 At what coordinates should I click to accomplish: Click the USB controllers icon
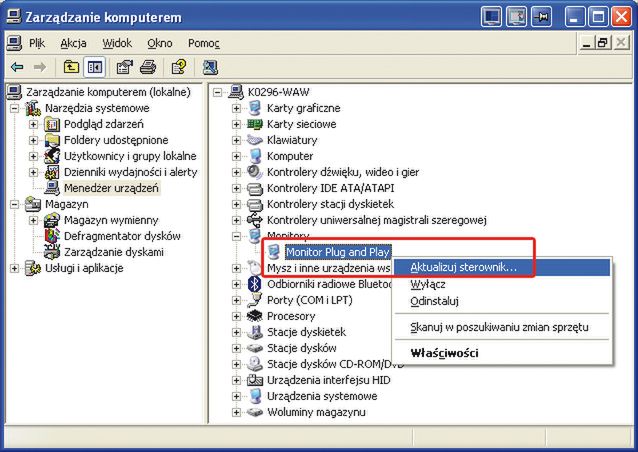click(255, 220)
